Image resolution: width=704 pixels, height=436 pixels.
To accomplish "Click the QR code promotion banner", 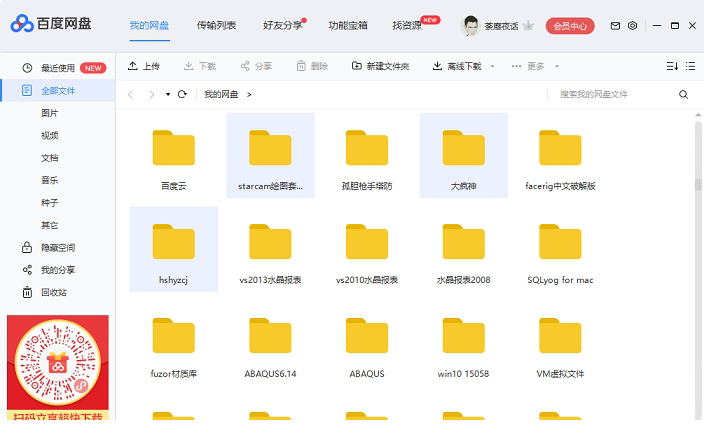I will pyautogui.click(x=57, y=367).
